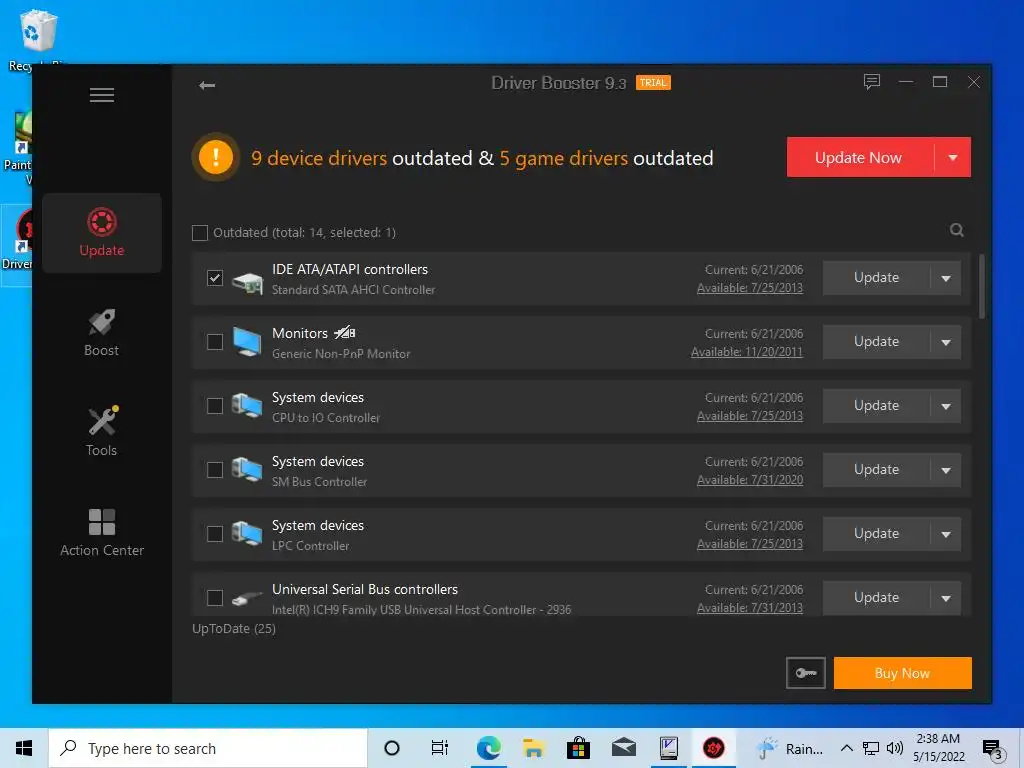
Task: Open Task View on the taskbar
Action: [440, 748]
